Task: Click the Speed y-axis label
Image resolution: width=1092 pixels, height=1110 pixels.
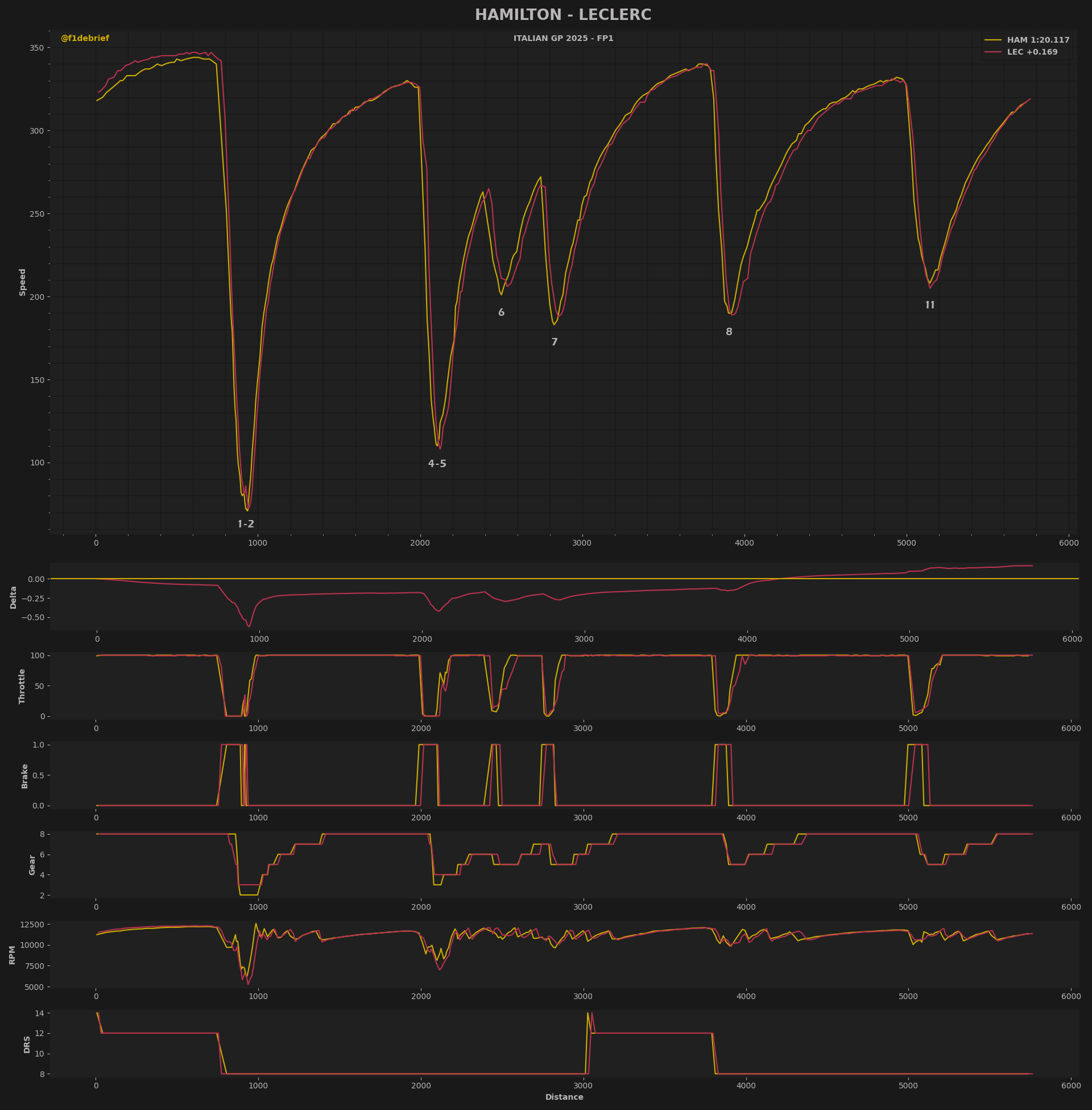Action: point(23,282)
